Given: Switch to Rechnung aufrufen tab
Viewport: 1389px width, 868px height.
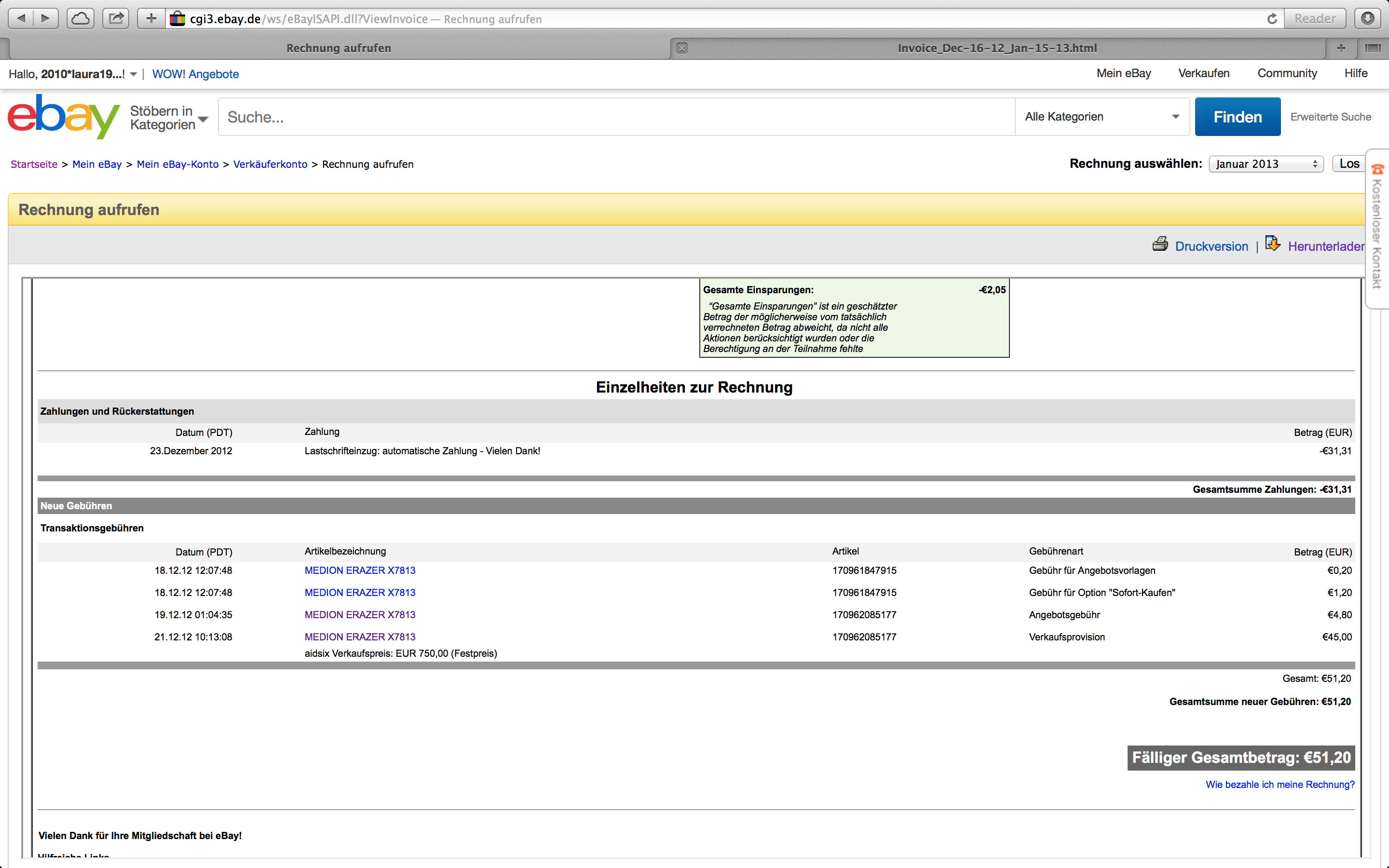Looking at the screenshot, I should [x=339, y=48].
